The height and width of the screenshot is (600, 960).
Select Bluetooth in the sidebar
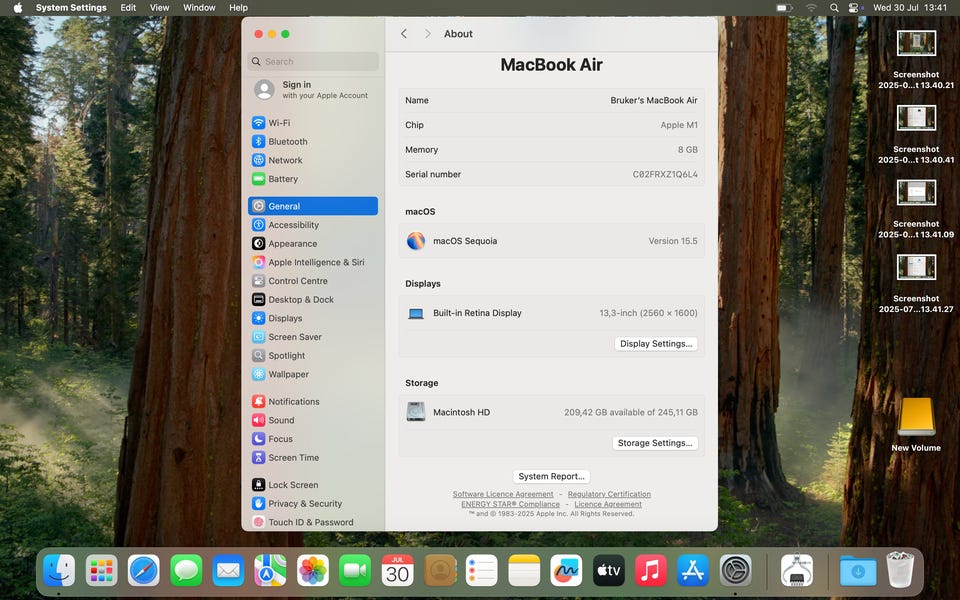pyautogui.click(x=287, y=142)
